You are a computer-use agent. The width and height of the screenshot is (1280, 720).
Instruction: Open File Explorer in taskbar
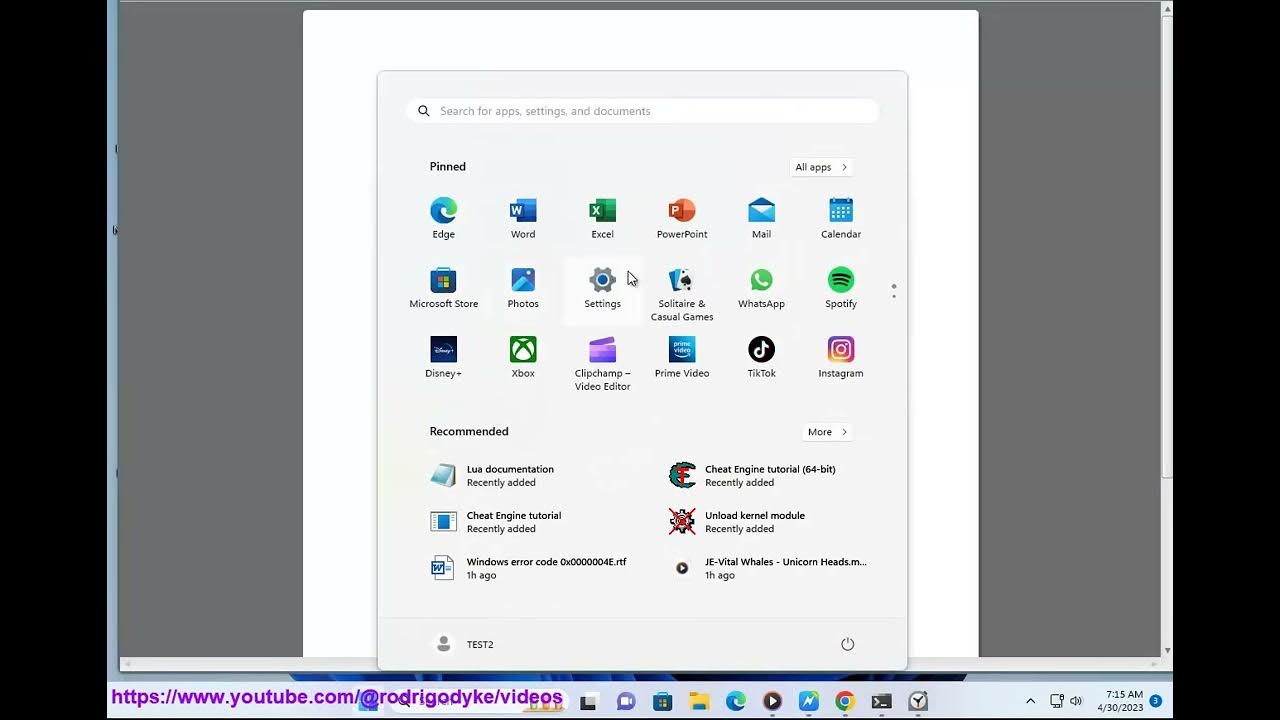click(x=699, y=702)
